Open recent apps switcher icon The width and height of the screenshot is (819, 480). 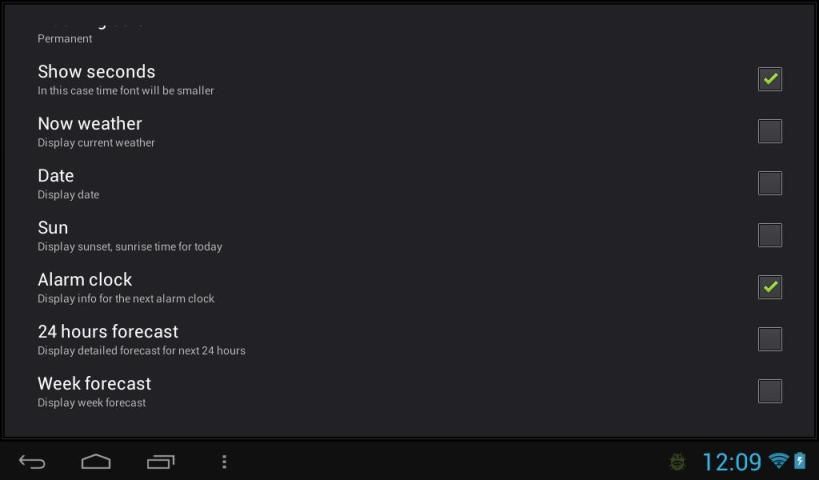coord(160,462)
